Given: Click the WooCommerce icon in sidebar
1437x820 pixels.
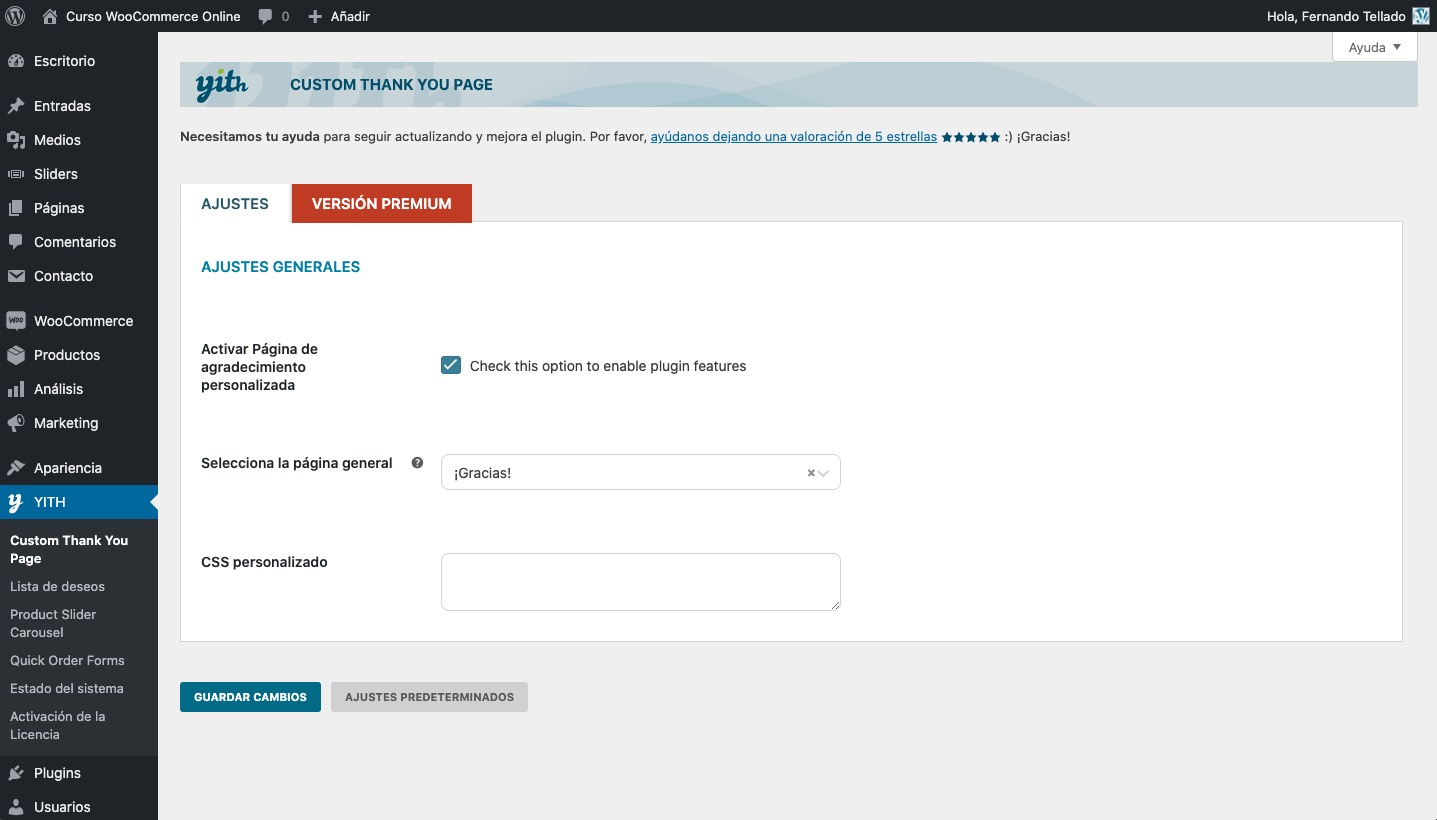Looking at the screenshot, I should click(x=16, y=321).
